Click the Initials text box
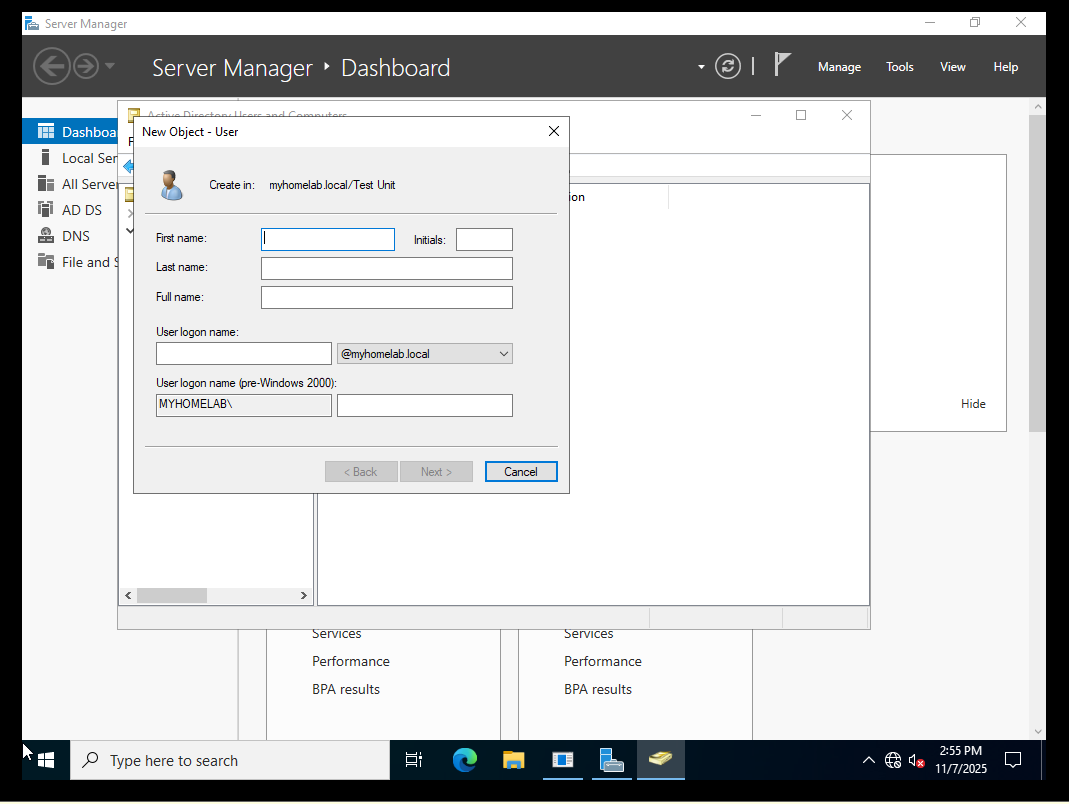 (484, 240)
